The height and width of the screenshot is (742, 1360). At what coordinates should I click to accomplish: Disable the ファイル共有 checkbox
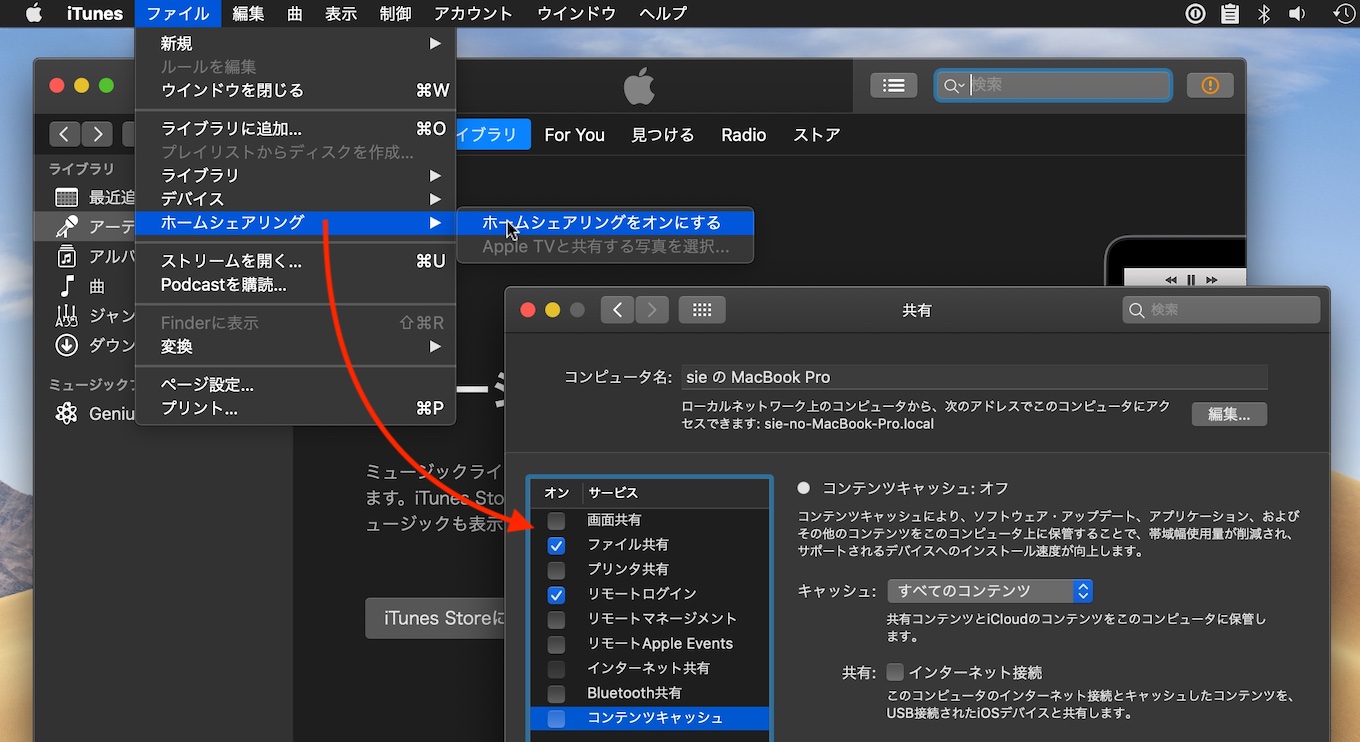coord(556,545)
